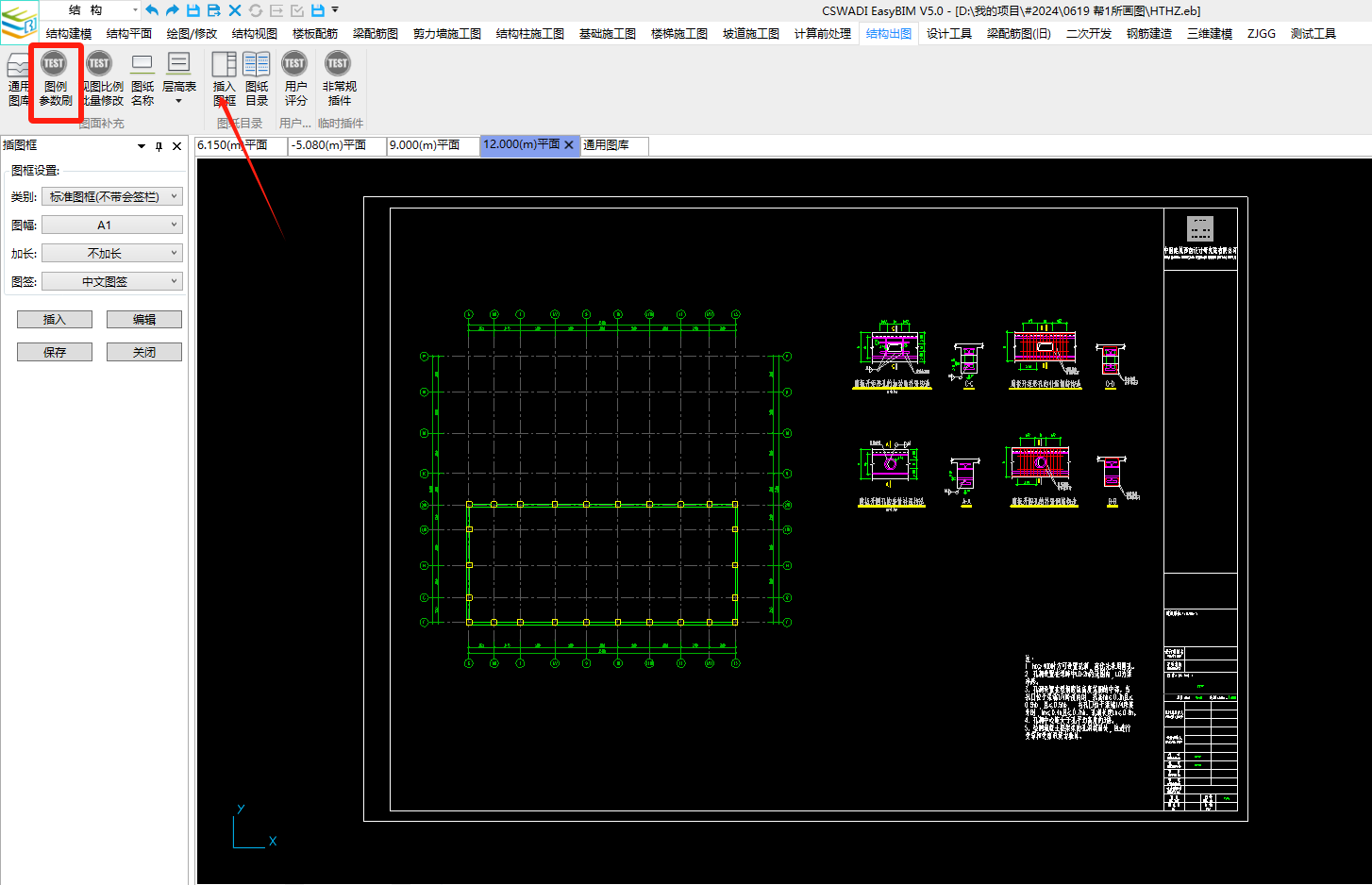Close the 插图框 panel
This screenshot has height=885, width=1372.
tap(176, 146)
